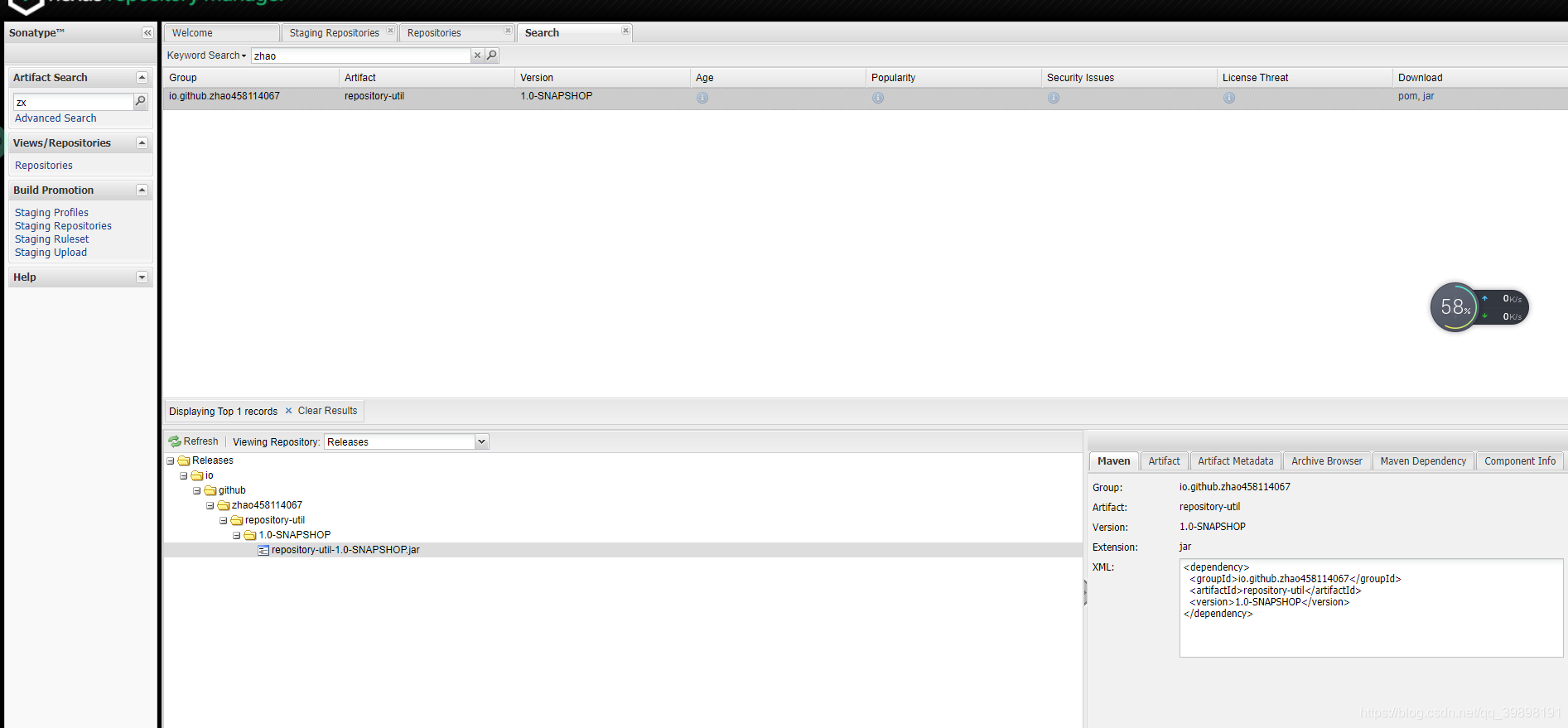This screenshot has width=1568, height=728.
Task: Open the Staging Ruleset link
Action: tap(51, 239)
